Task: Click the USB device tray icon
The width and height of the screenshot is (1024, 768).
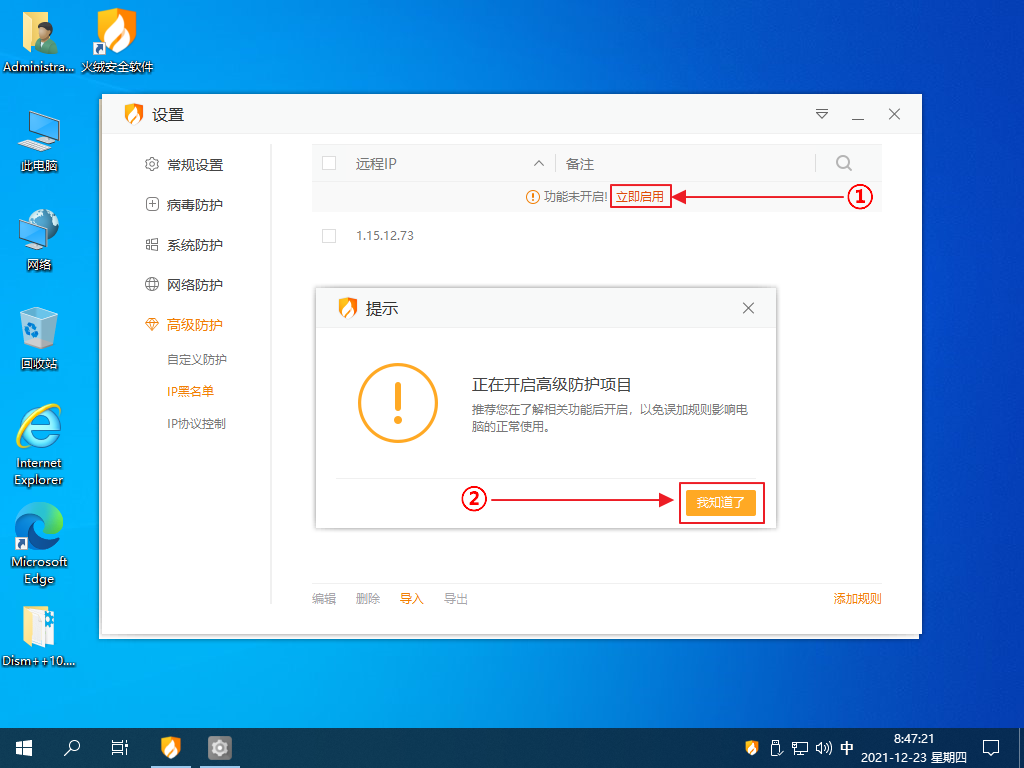Action: pyautogui.click(x=776, y=748)
